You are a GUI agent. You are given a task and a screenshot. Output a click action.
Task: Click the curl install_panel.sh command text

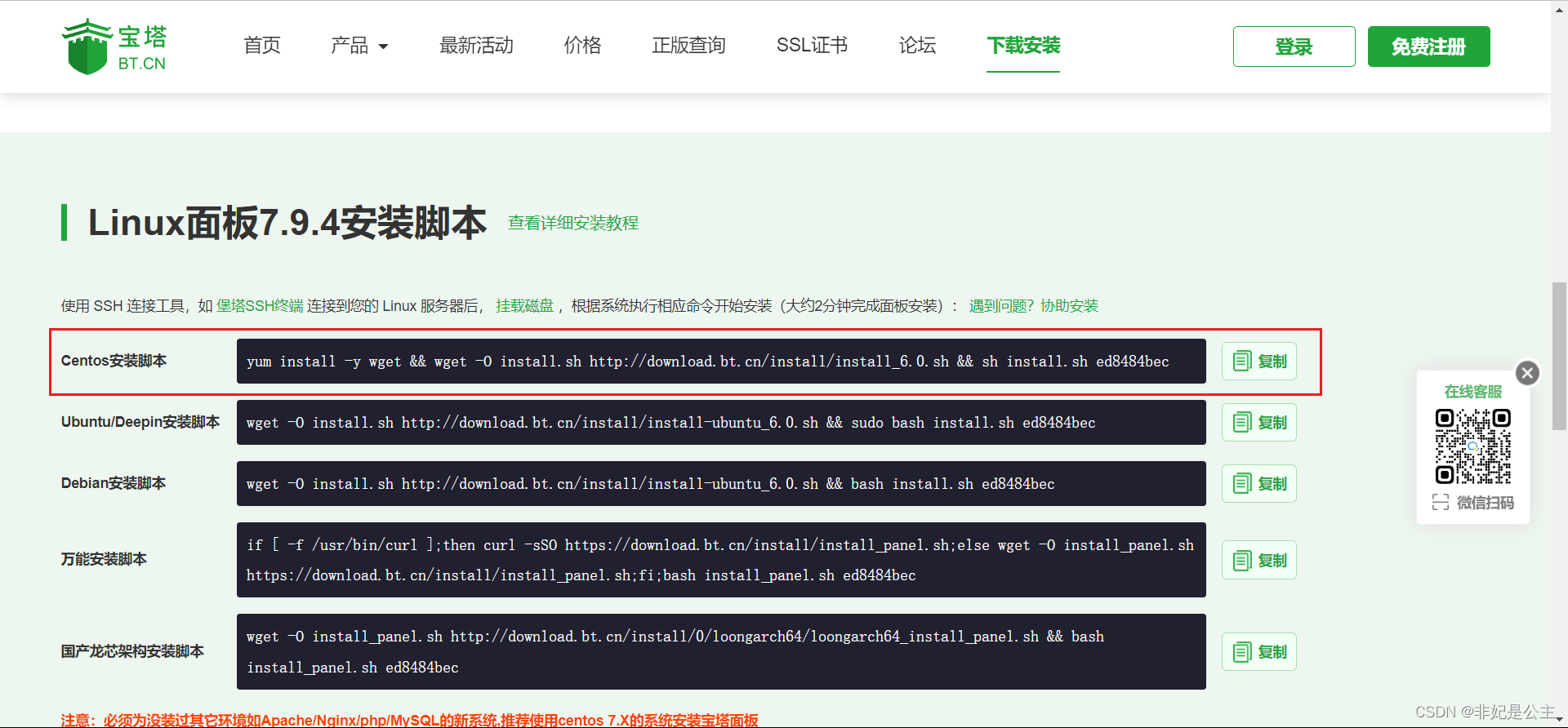pos(720,560)
